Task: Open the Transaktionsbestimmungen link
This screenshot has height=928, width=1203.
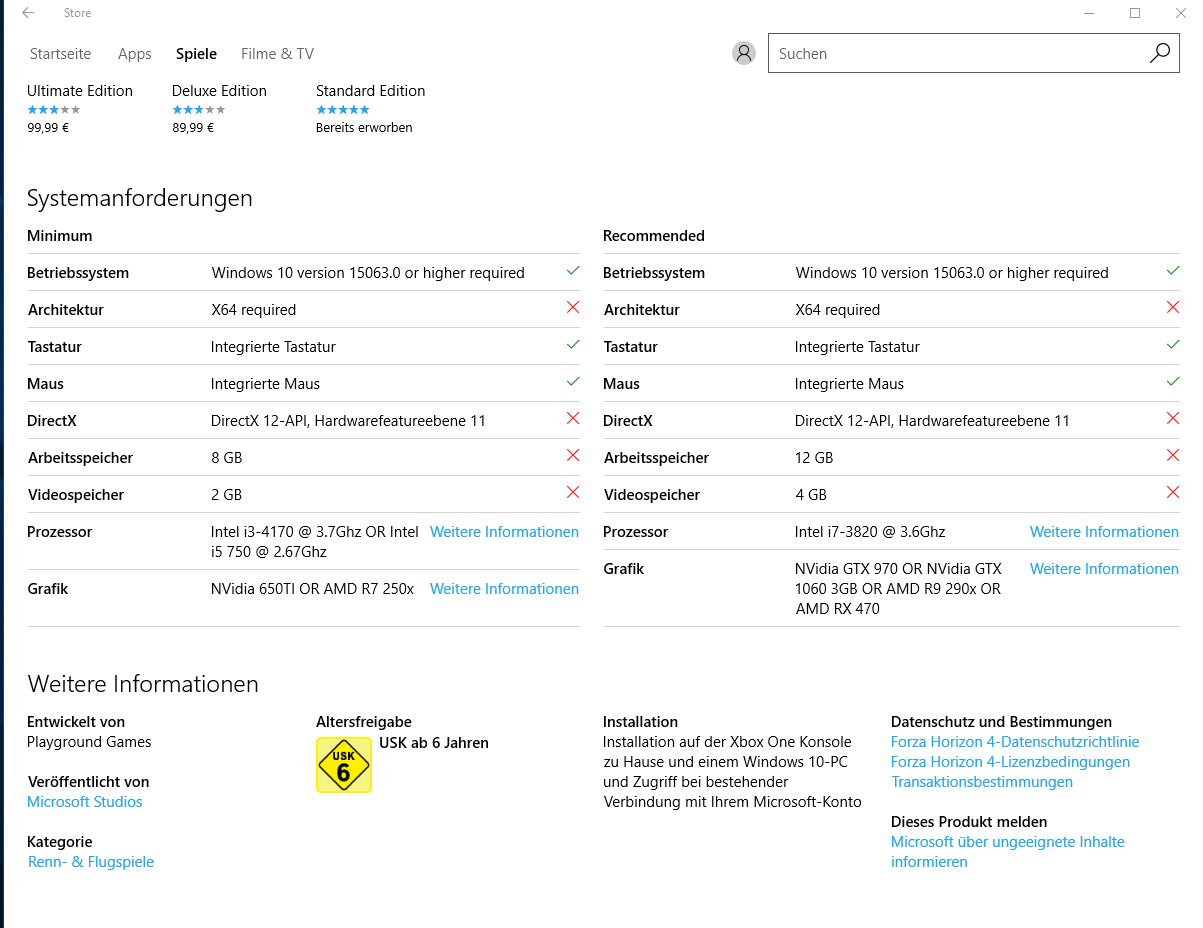Action: point(982,782)
